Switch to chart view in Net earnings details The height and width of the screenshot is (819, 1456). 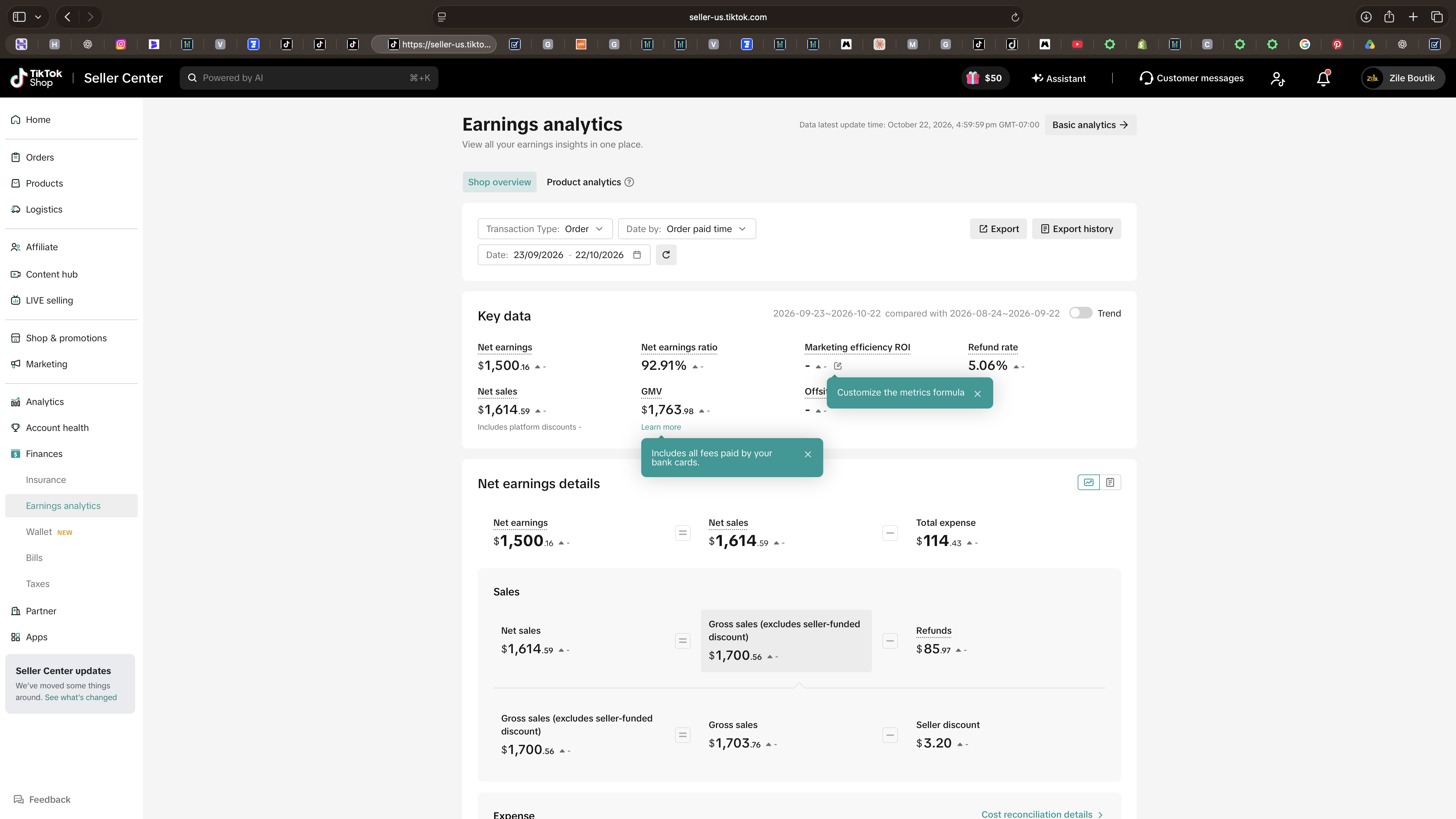click(1089, 482)
